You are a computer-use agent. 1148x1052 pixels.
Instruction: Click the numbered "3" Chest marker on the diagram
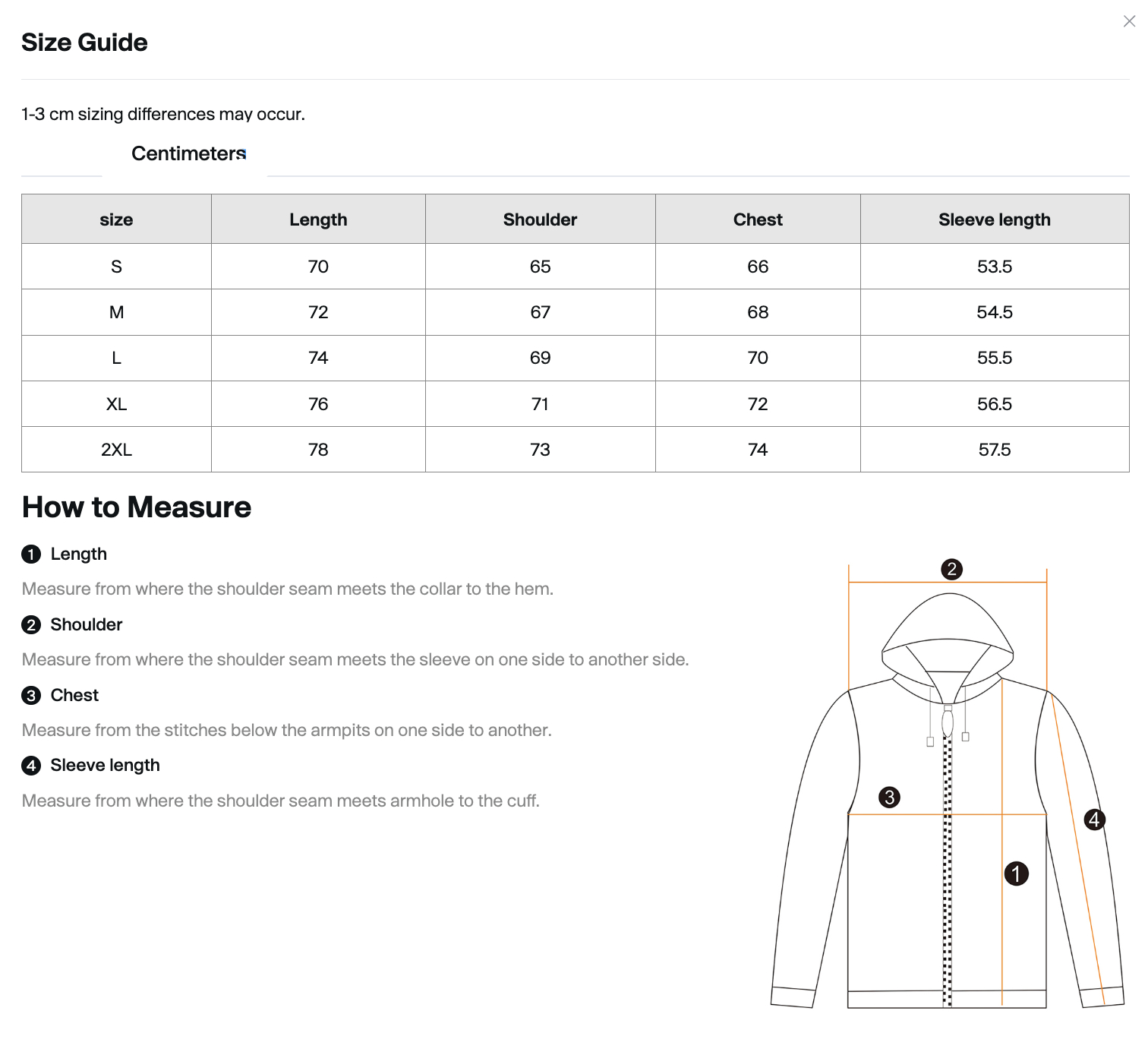coord(890,797)
